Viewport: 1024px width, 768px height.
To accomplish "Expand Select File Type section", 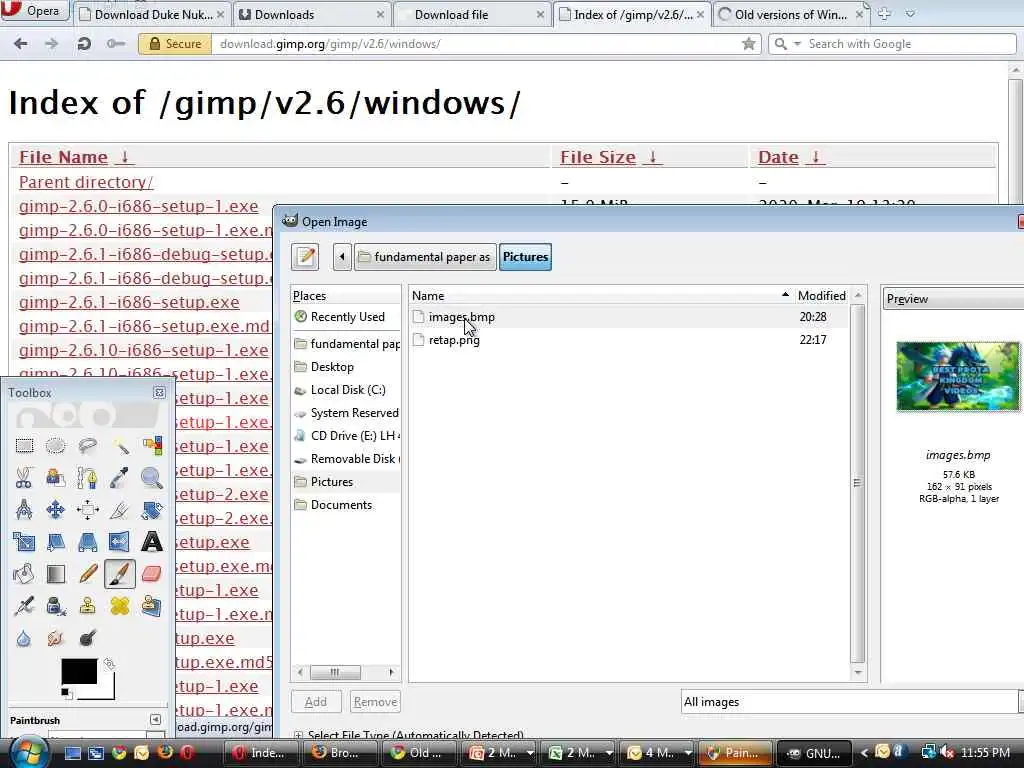I will coord(298,735).
